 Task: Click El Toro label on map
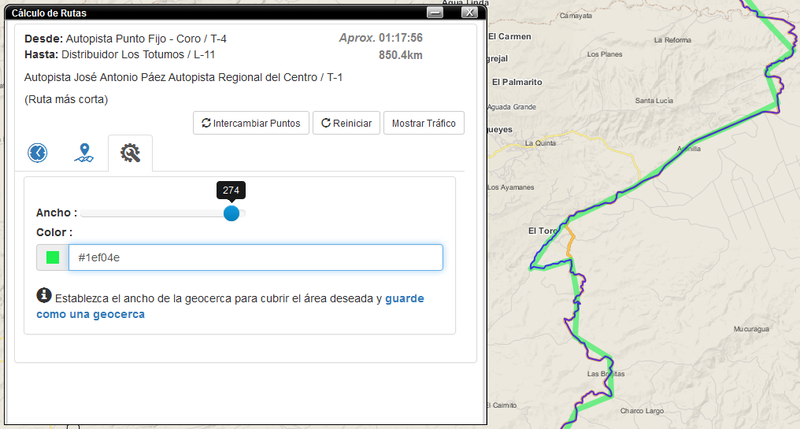[x=542, y=231]
